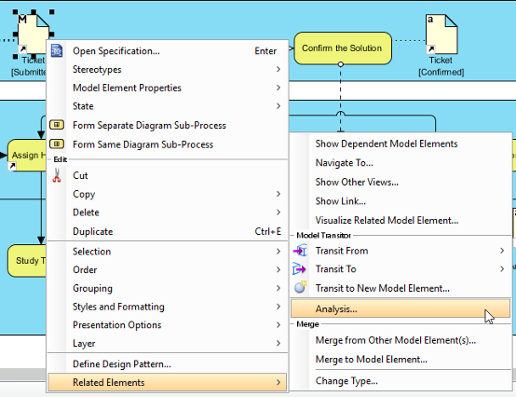Click the Cut scissors icon

pos(57,175)
